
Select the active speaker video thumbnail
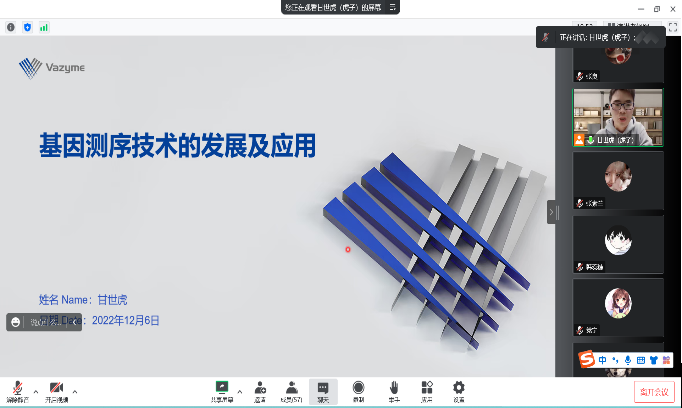coord(617,118)
